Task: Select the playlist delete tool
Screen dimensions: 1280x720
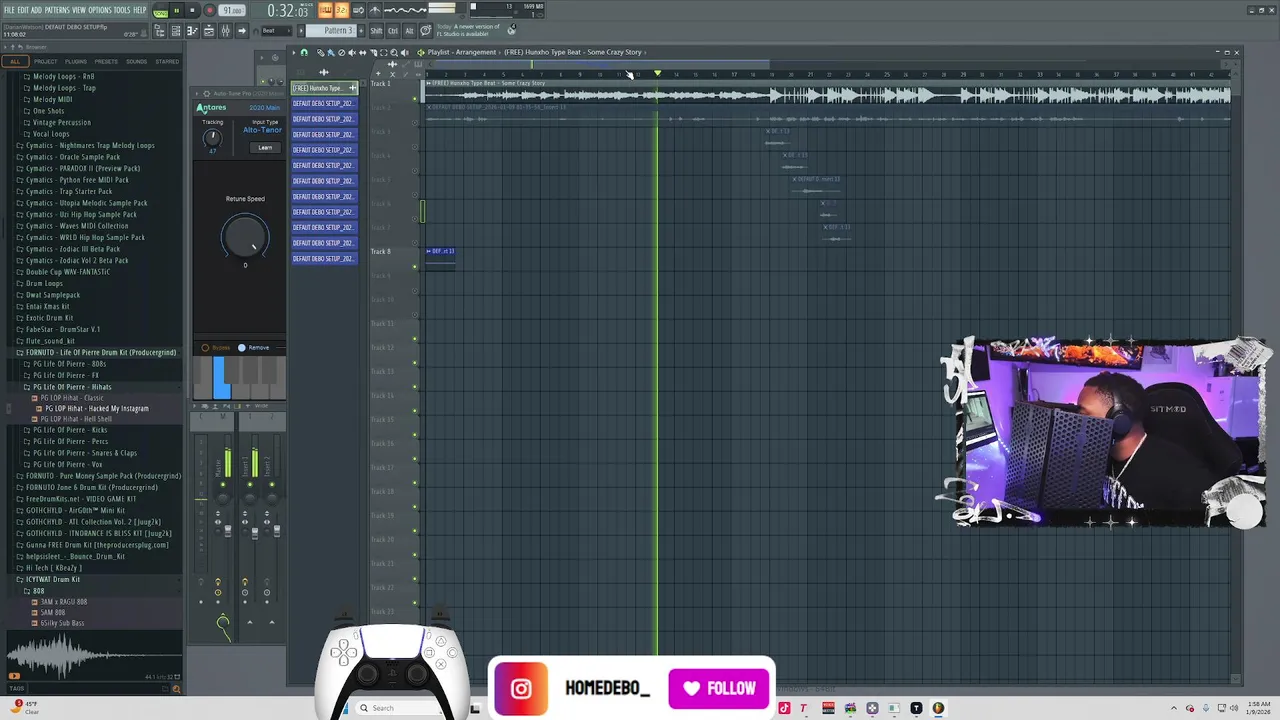Action: [x=341, y=52]
